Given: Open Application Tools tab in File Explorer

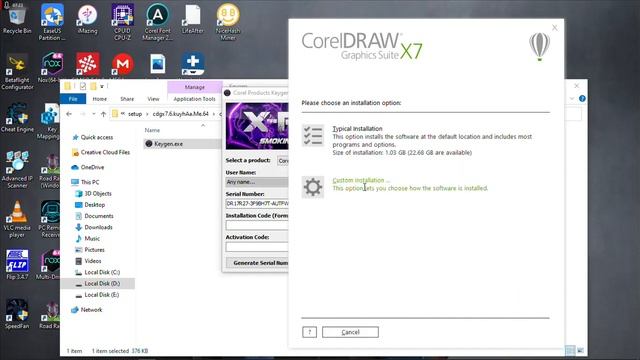Looking at the screenshot, I should pyautogui.click(x=194, y=99).
